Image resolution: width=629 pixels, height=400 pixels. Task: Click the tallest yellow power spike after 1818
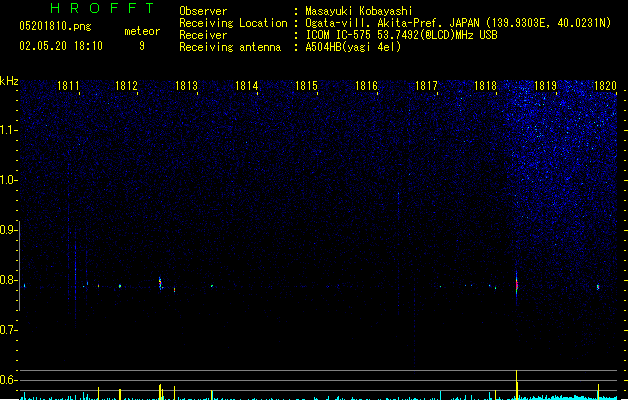(517, 384)
